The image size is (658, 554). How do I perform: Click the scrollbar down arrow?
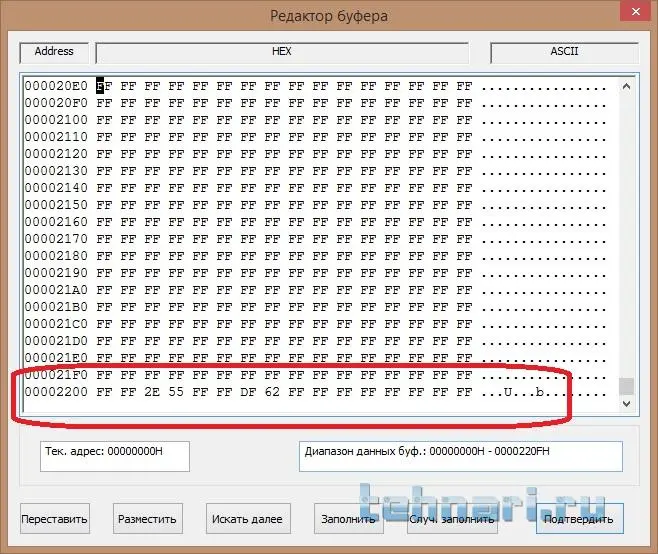point(627,404)
